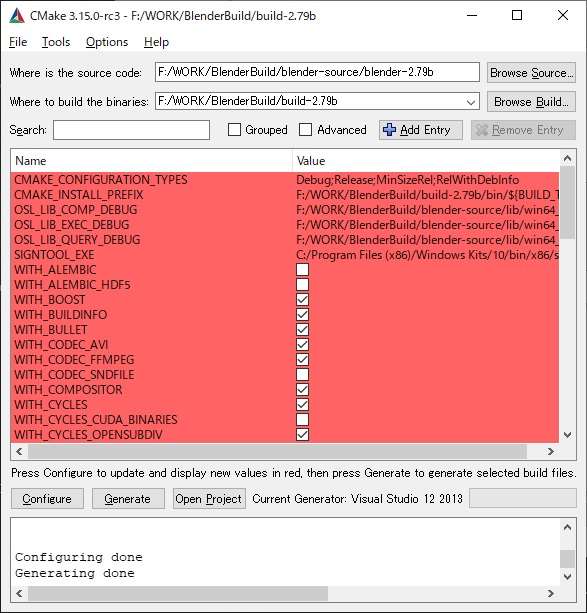The image size is (587, 613).
Task: Click the CMake logo icon in title bar
Action: coord(17,16)
